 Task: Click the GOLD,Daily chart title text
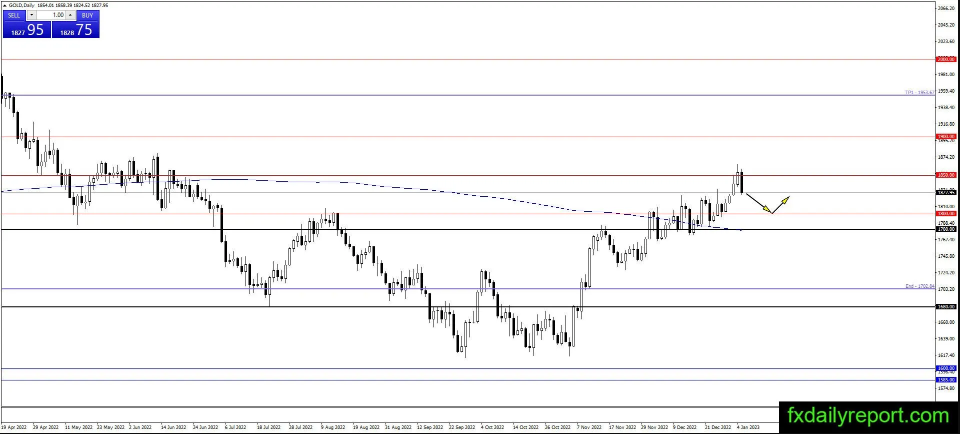pyautogui.click(x=26, y=5)
